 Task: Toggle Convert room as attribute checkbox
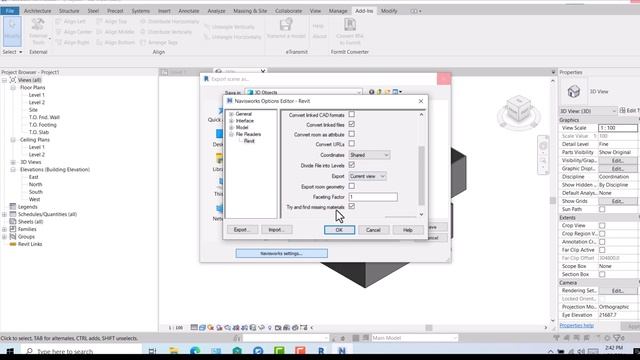click(x=351, y=134)
